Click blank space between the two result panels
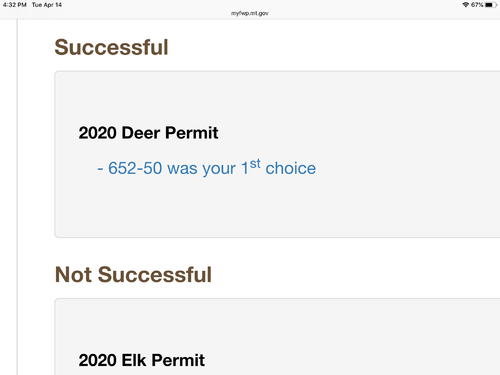This screenshot has width=500, height=375. point(333,250)
